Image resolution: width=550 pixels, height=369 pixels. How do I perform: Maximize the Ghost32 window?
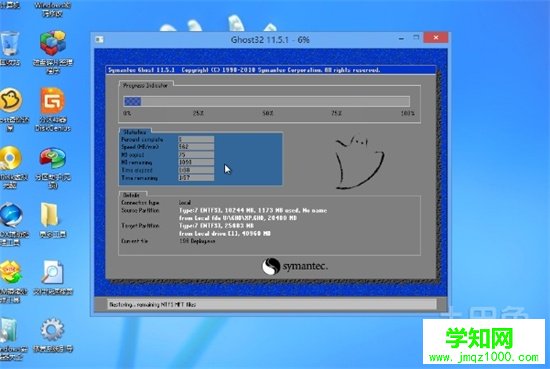[416, 37]
